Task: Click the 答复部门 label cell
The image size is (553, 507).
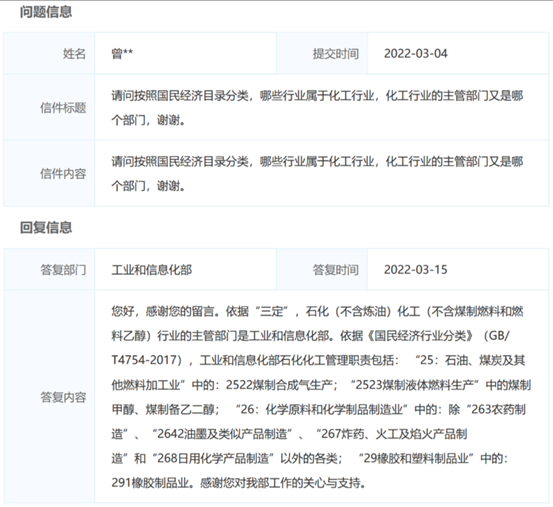Action: (x=49, y=269)
